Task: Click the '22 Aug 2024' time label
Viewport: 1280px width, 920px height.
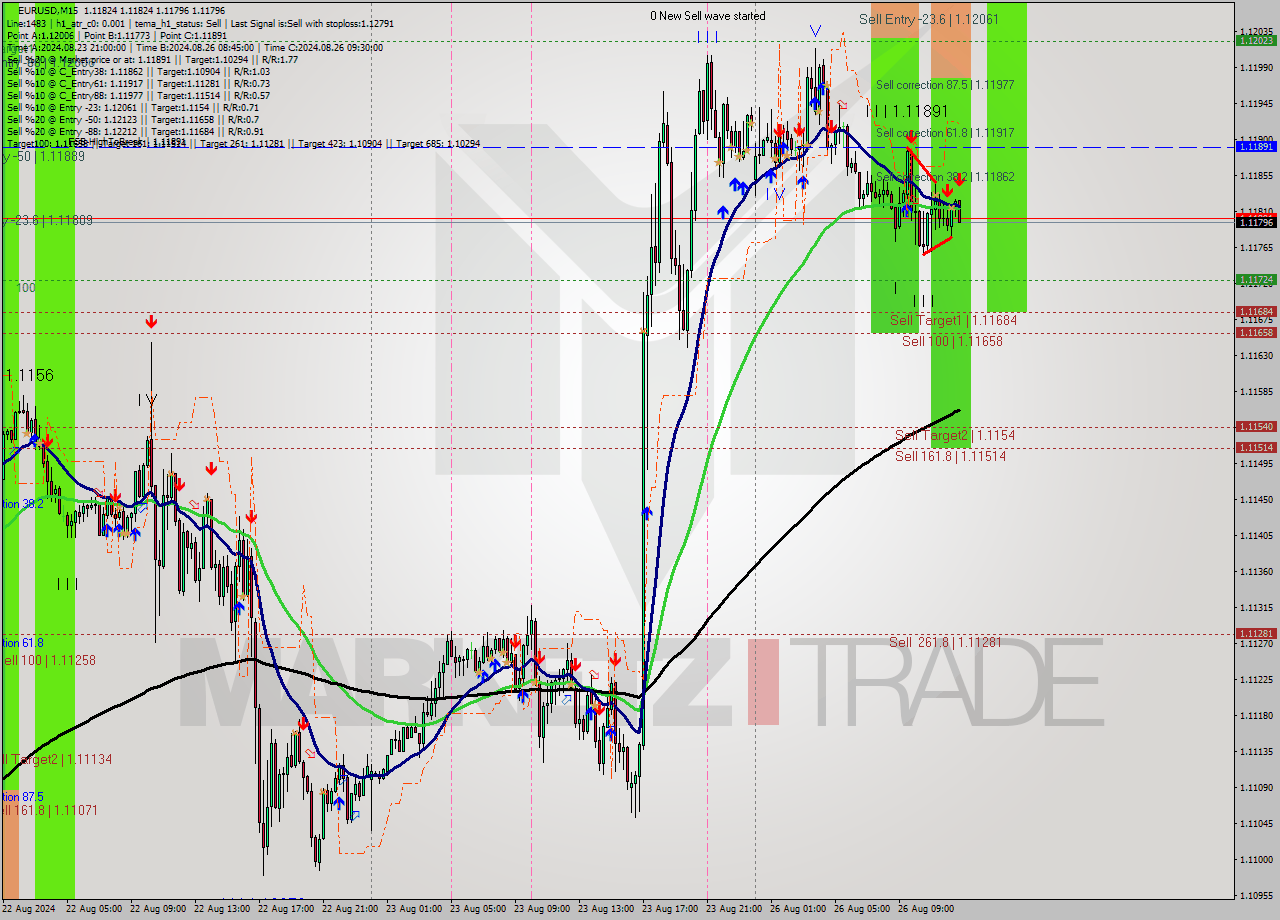Action: pyautogui.click(x=29, y=909)
